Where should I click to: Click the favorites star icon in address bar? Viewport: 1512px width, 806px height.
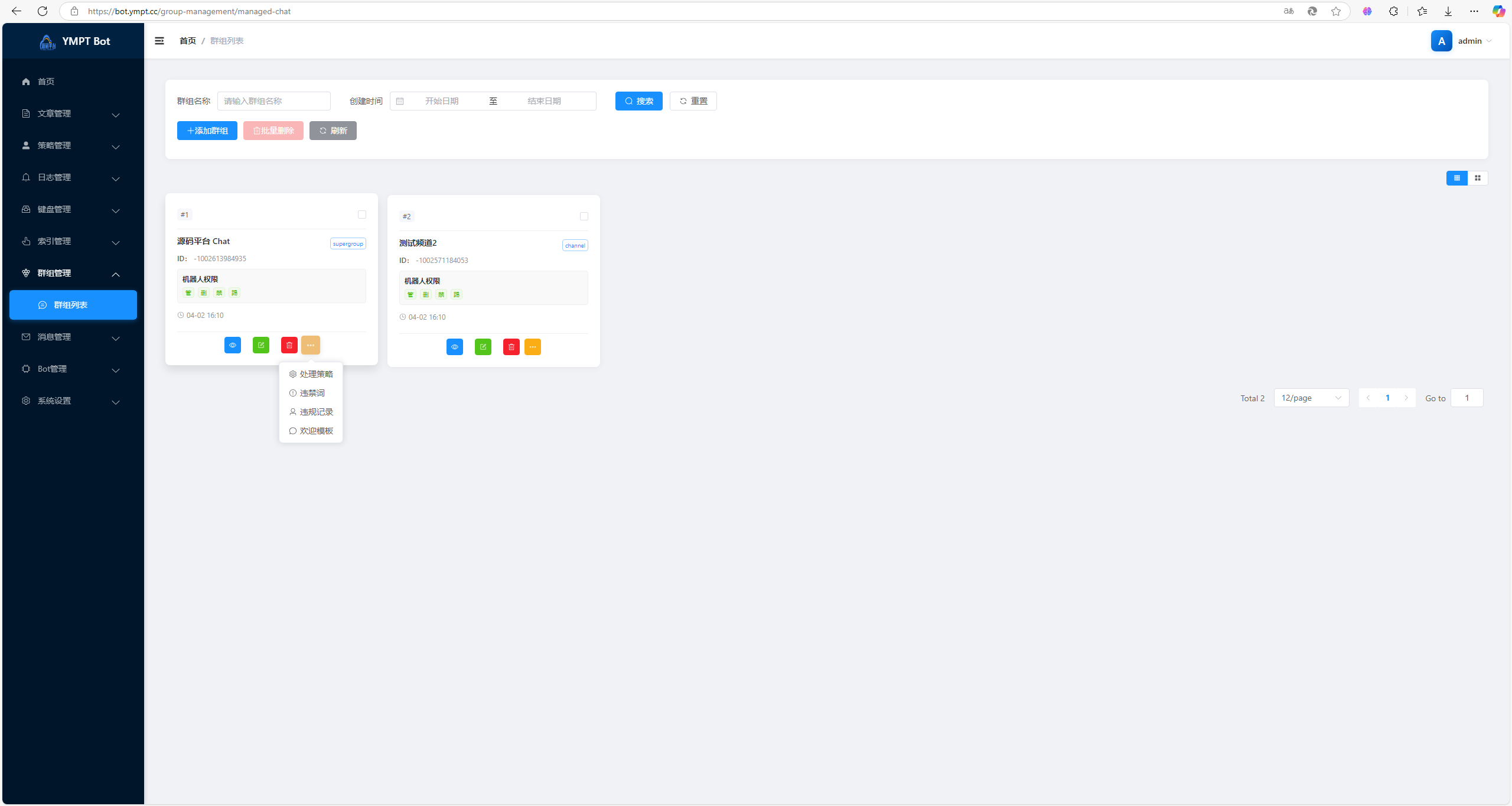click(1336, 11)
